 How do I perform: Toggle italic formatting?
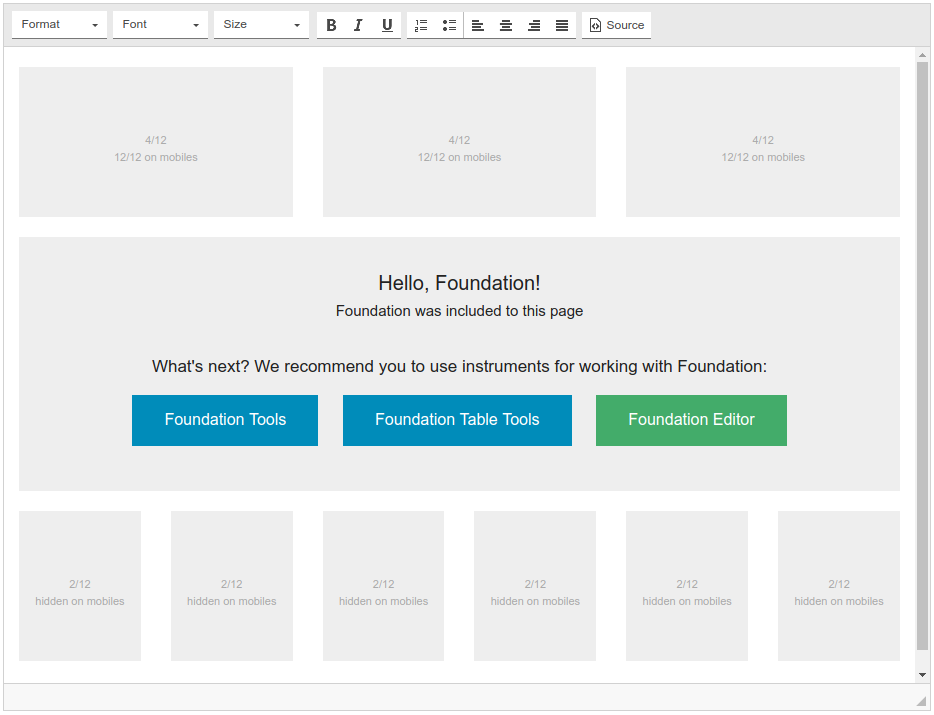[359, 25]
